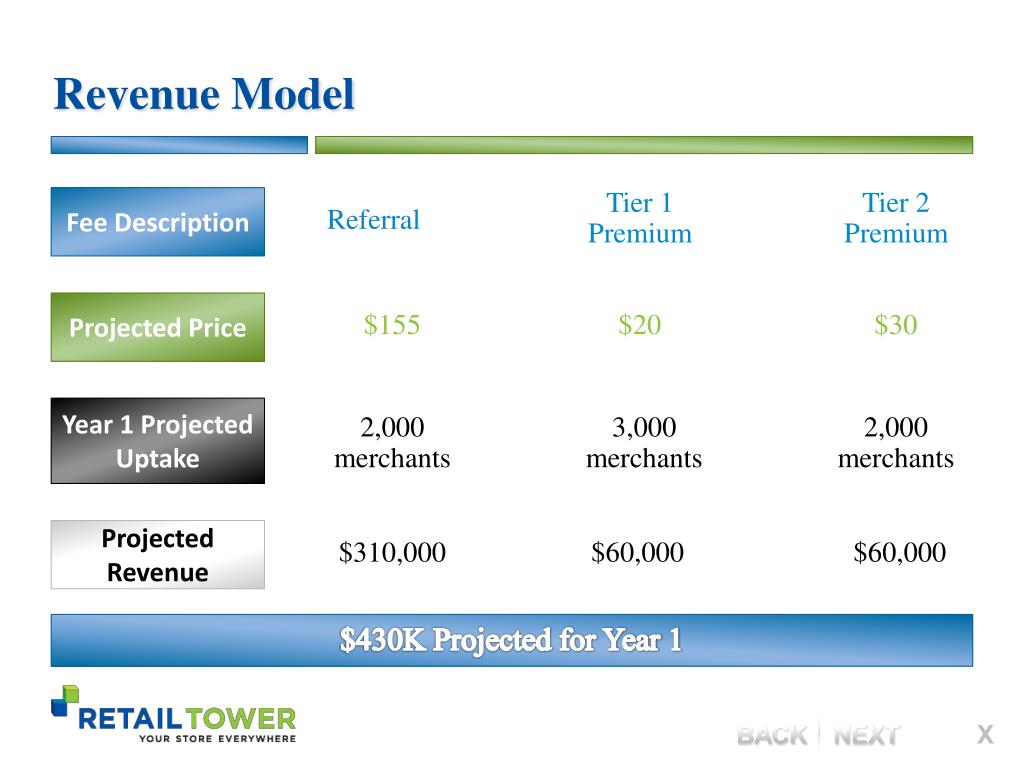Select the Revenue Model slide title
Screen dimensions: 1024x768
coord(204,95)
